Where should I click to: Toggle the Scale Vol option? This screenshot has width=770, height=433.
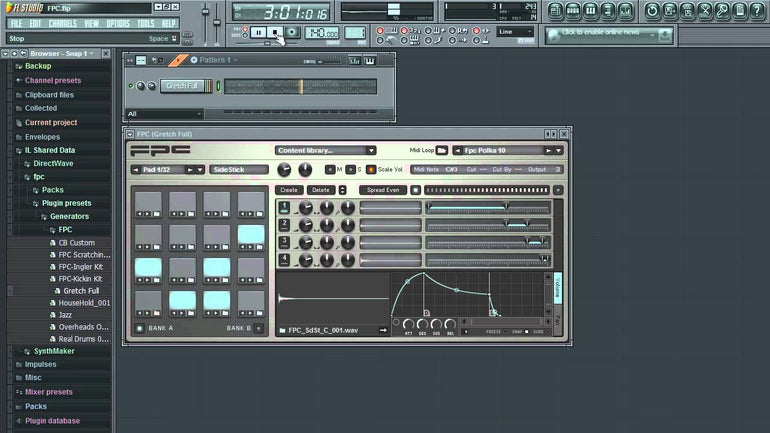click(371, 169)
